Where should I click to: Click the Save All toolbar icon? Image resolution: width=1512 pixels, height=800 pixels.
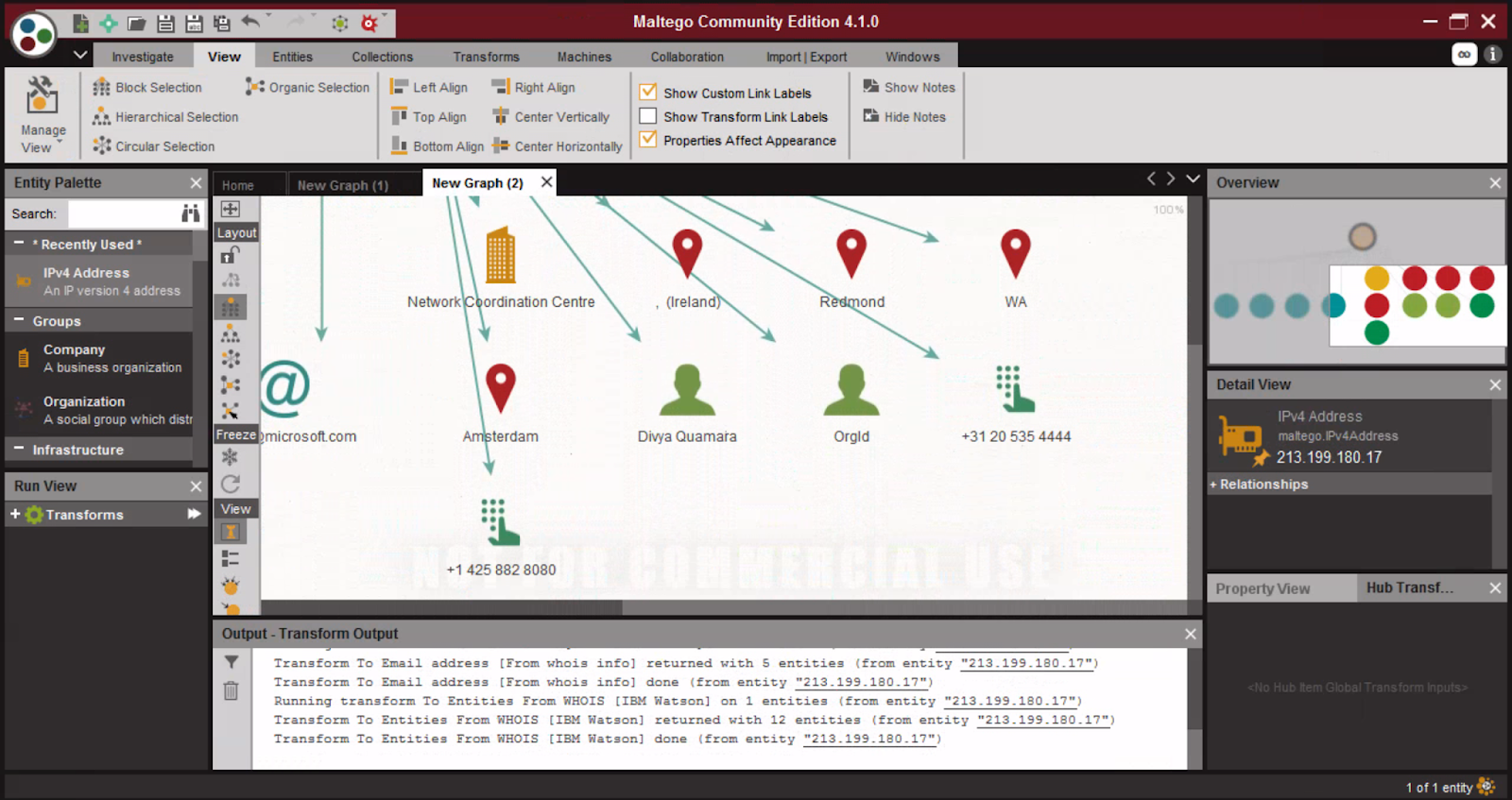222,23
